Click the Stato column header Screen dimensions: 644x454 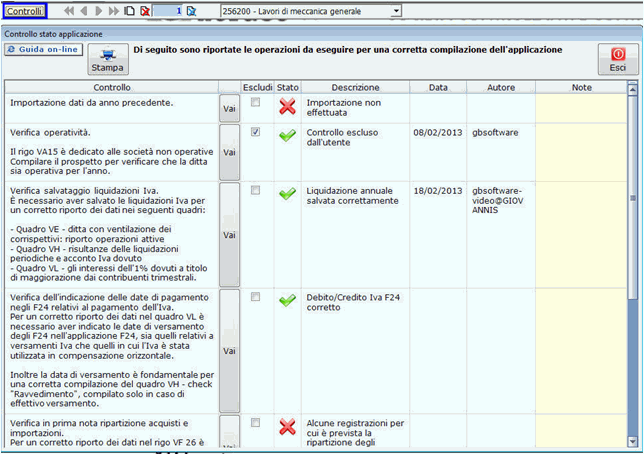[288, 88]
